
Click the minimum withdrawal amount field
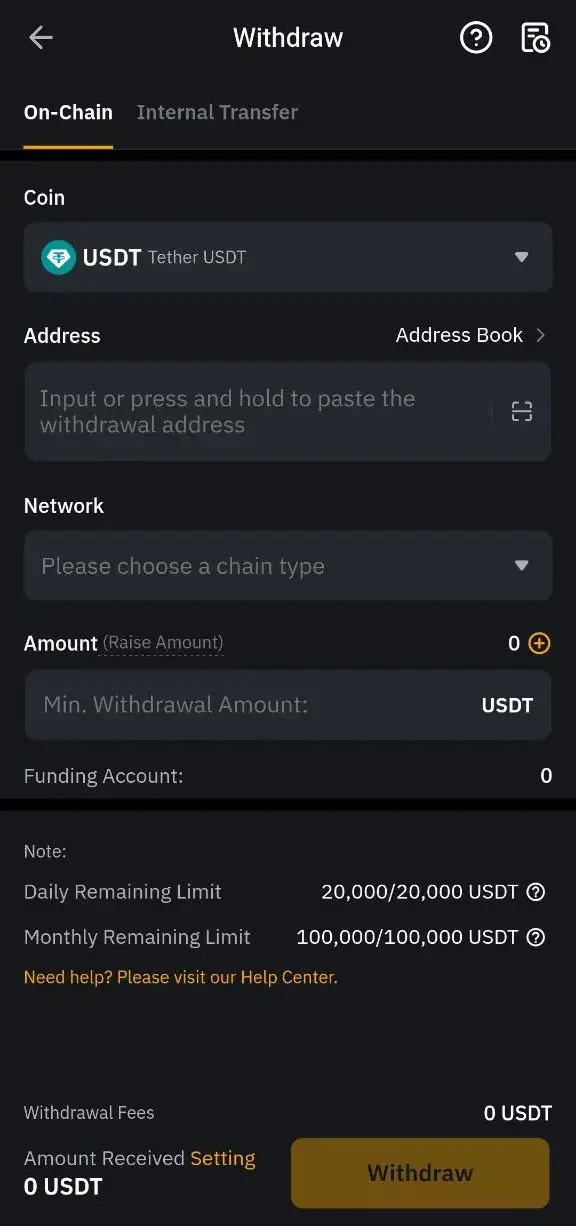coord(250,704)
